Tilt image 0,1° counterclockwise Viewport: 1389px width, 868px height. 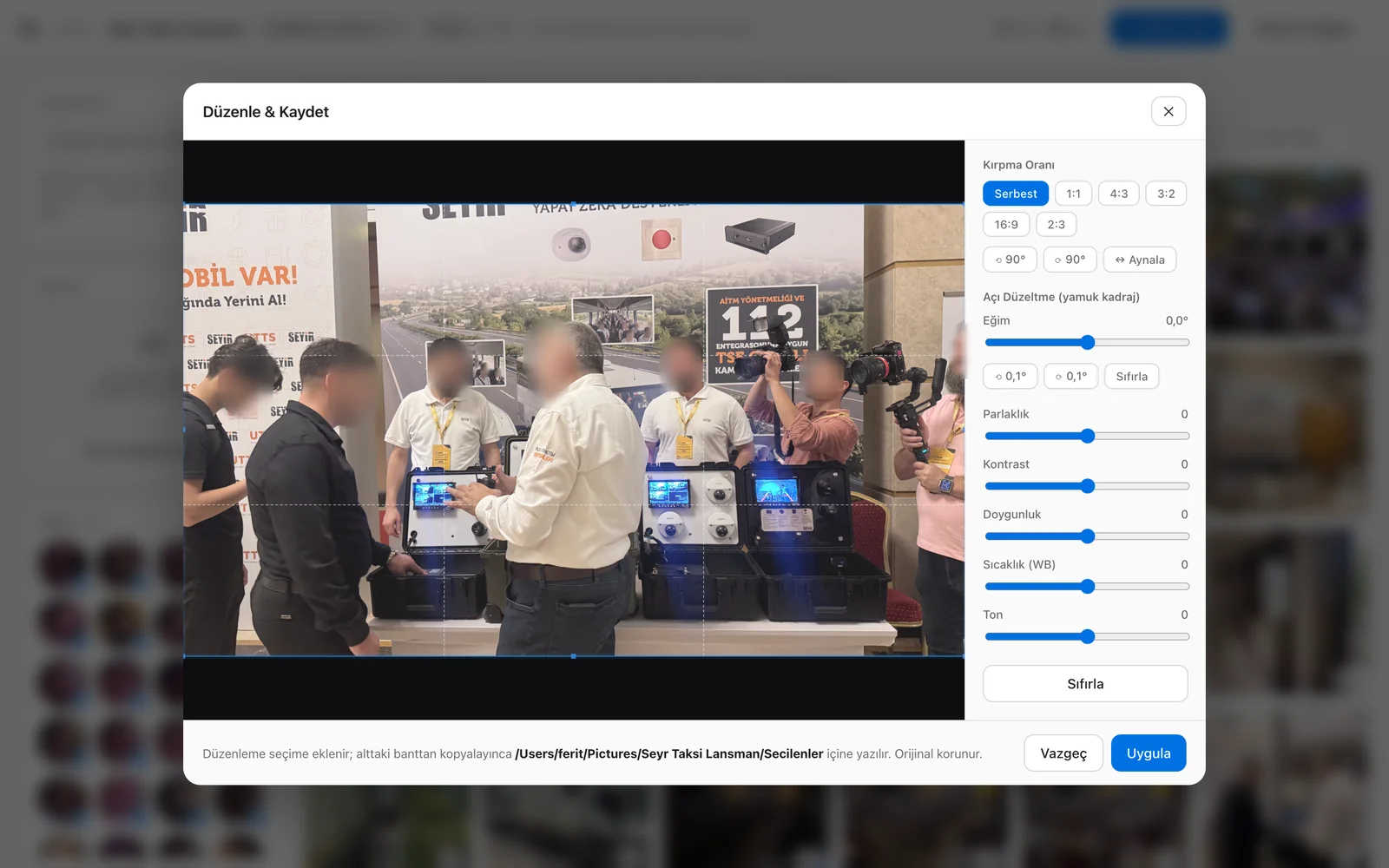coord(1010,376)
